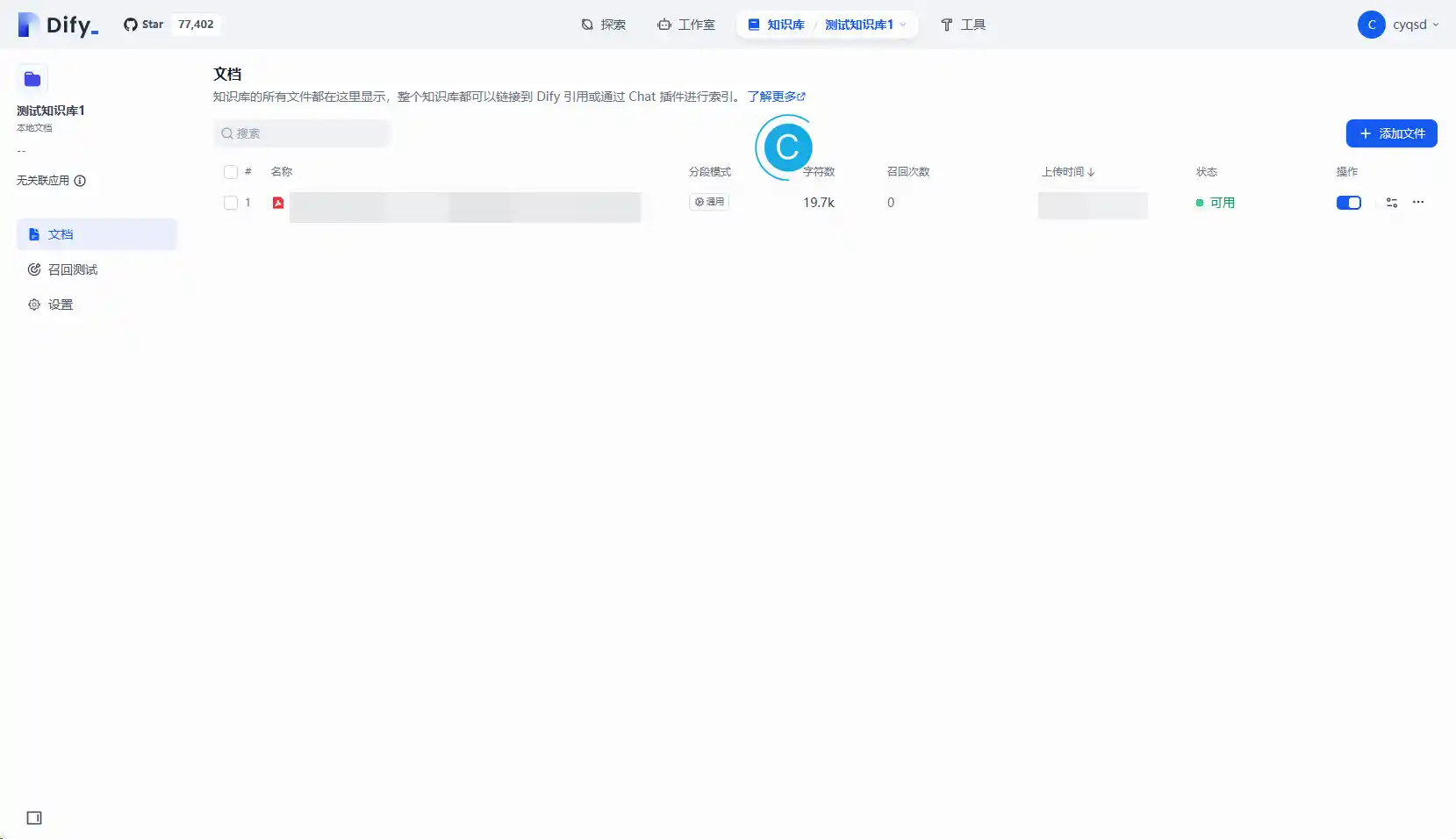The width and height of the screenshot is (1456, 839).
Task: Click the 召回次数 column header
Action: click(x=908, y=172)
